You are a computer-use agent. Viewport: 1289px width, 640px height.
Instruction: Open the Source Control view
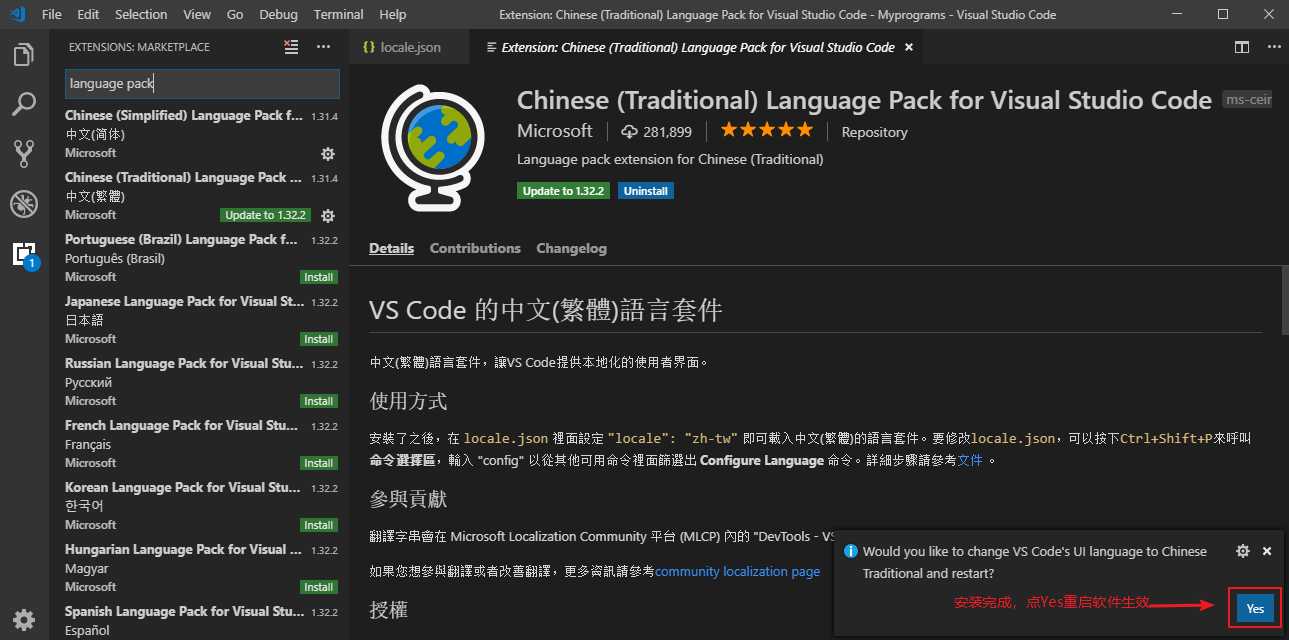pos(24,153)
